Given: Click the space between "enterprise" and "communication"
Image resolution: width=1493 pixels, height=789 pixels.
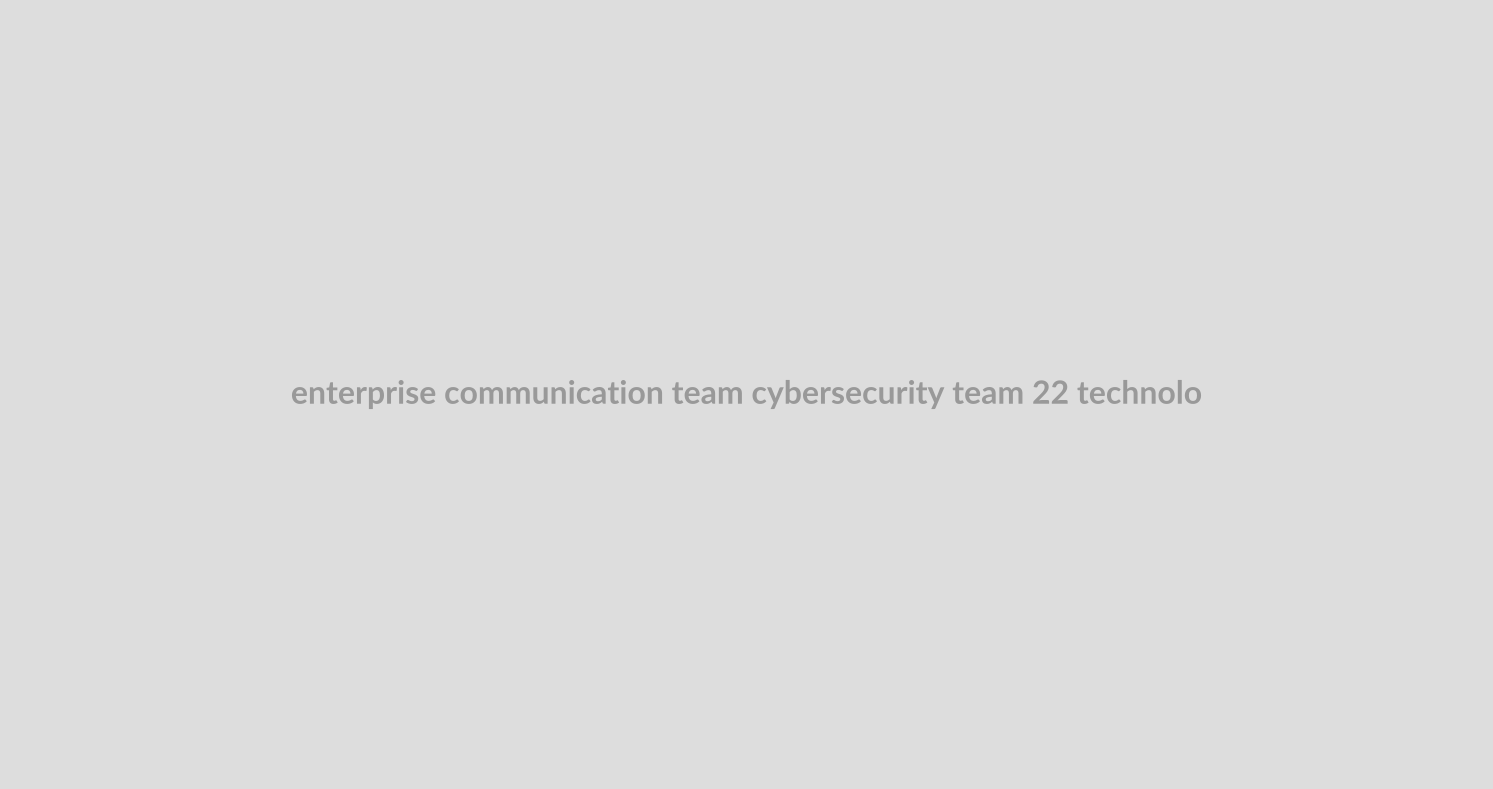Looking at the screenshot, I should (x=440, y=393).
